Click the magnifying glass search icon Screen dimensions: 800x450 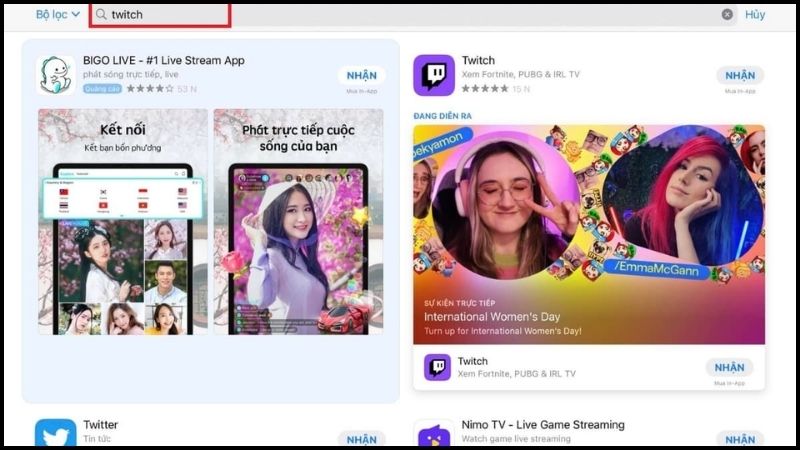101,14
